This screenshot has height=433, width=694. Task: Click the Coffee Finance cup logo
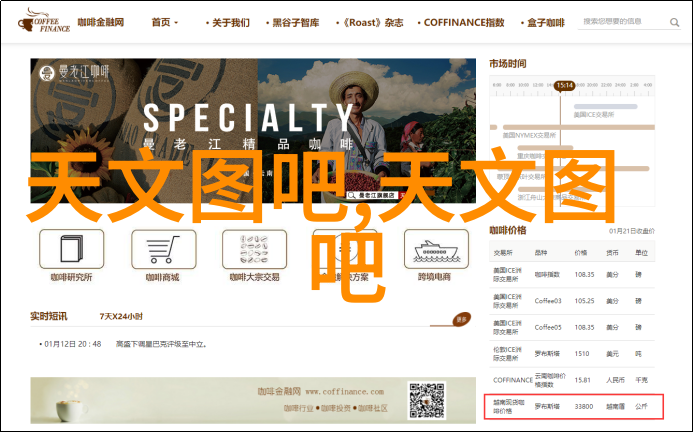click(x=44, y=21)
